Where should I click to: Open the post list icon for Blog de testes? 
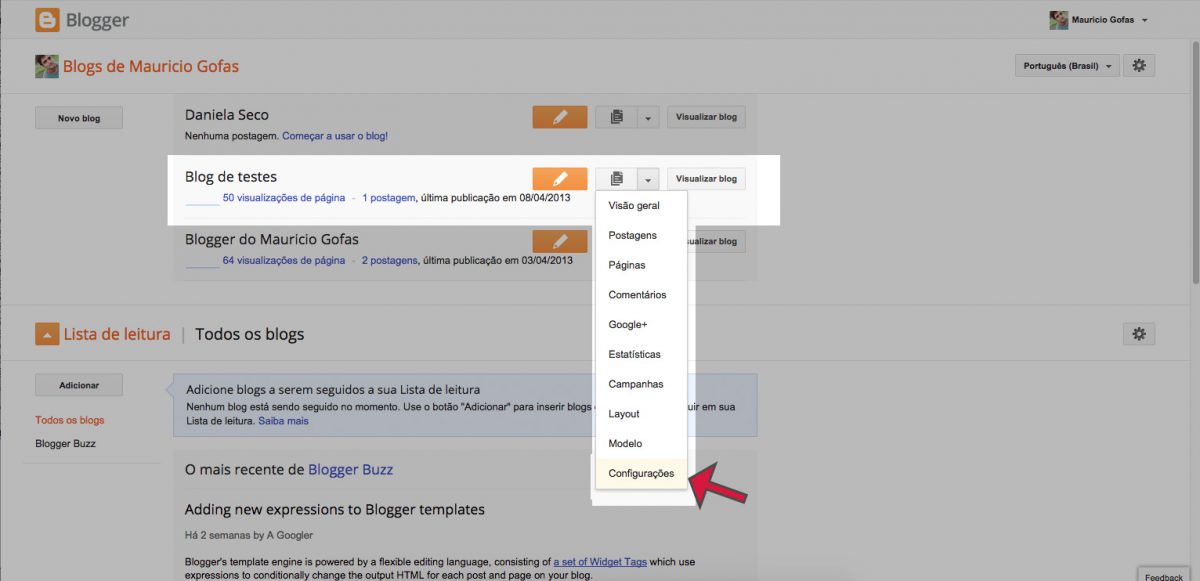(617, 179)
